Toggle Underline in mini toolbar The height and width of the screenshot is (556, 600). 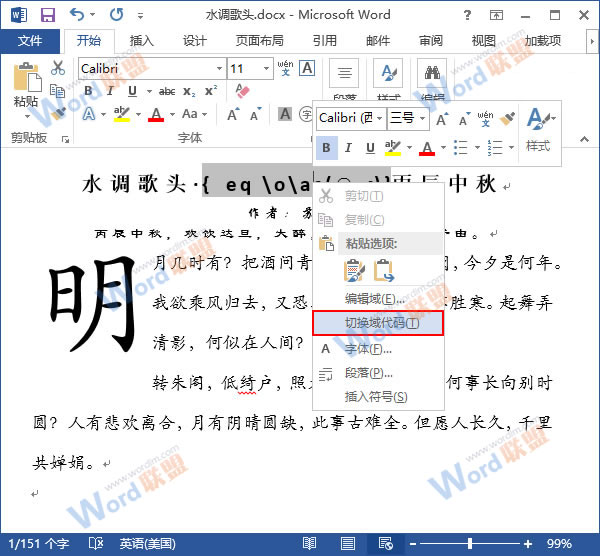(x=370, y=148)
